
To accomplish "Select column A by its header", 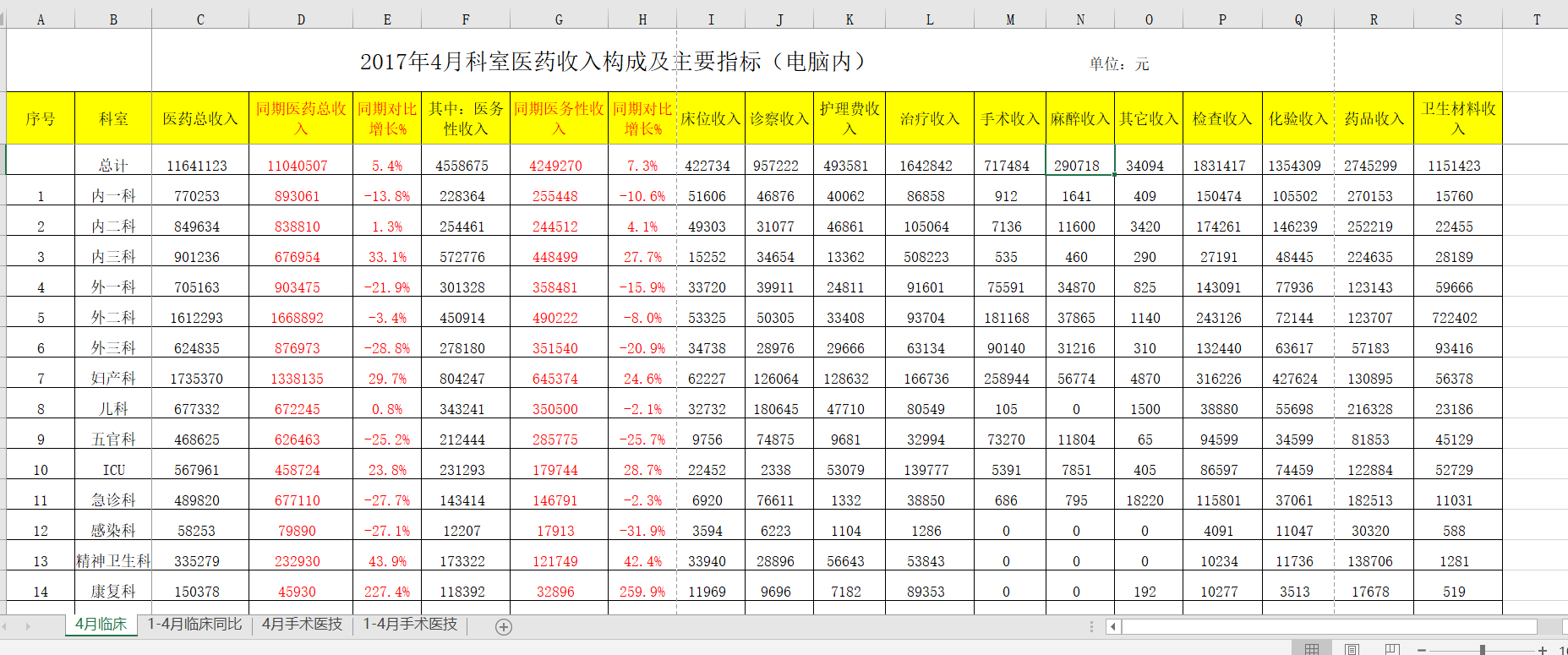I will click(41, 19).
